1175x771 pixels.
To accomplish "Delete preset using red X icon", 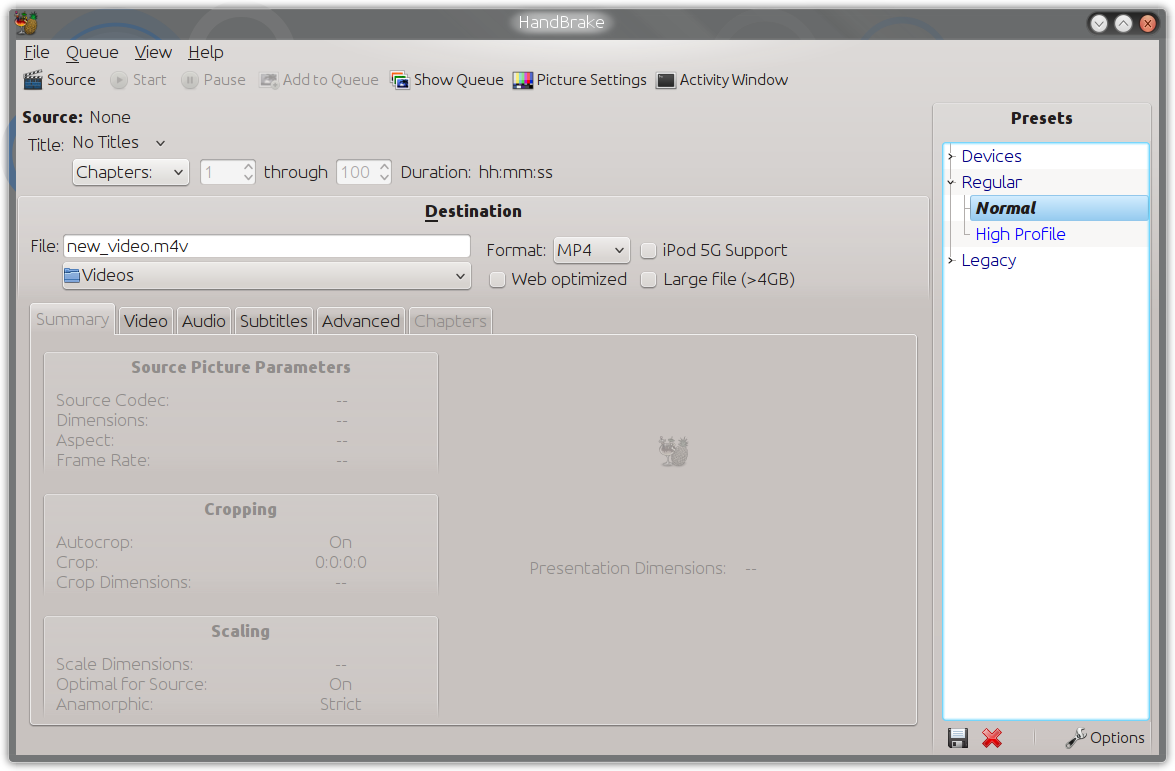I will 992,738.
